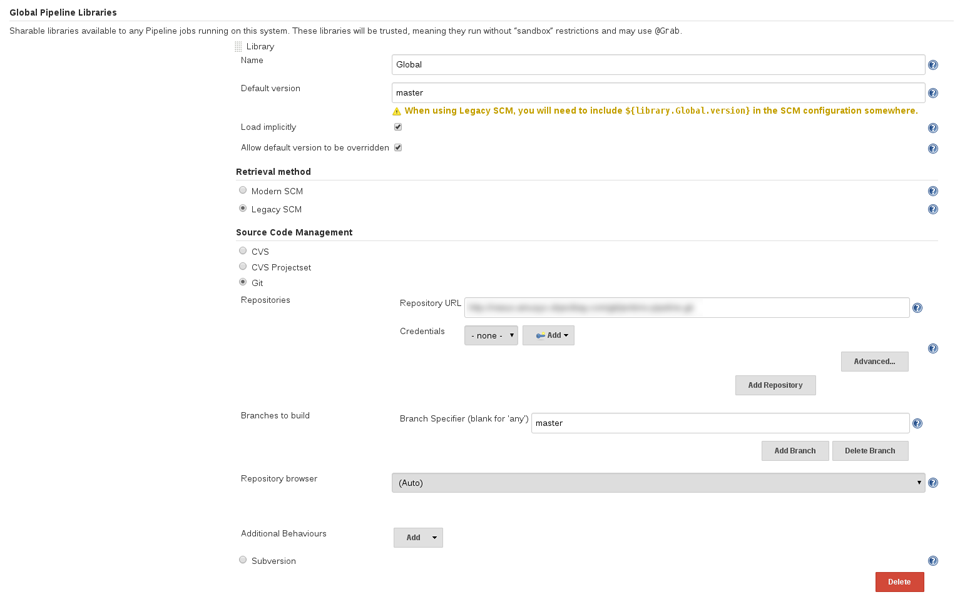
Task: Open help for Modern SCM option
Action: tap(932, 191)
